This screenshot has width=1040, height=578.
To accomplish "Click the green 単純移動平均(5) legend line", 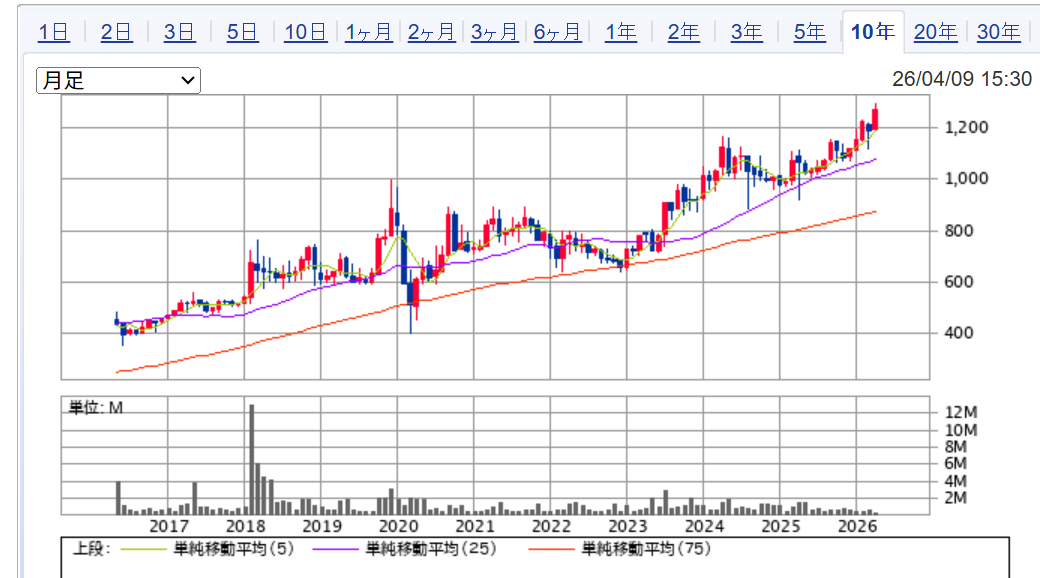I will pyautogui.click(x=145, y=549).
